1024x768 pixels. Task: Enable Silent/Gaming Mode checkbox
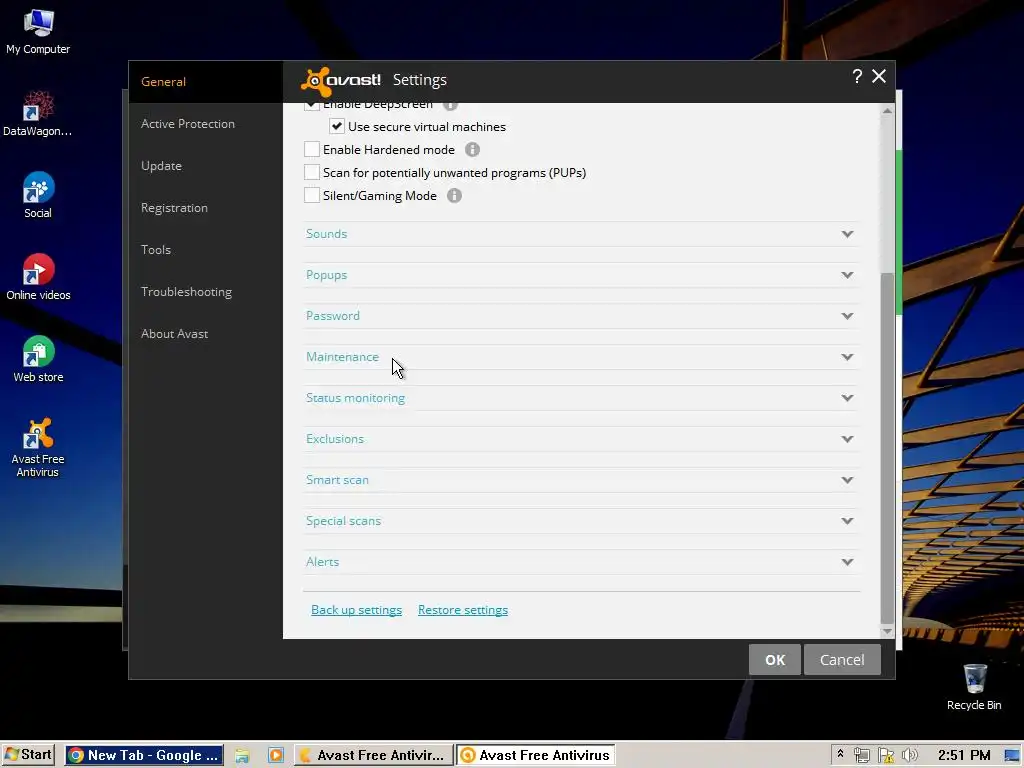pos(312,195)
